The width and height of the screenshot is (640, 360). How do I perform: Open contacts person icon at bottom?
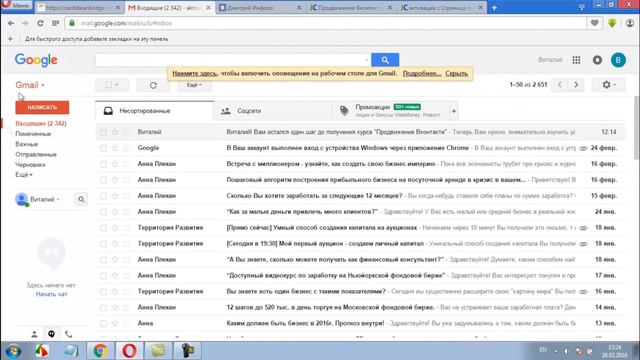point(34,334)
